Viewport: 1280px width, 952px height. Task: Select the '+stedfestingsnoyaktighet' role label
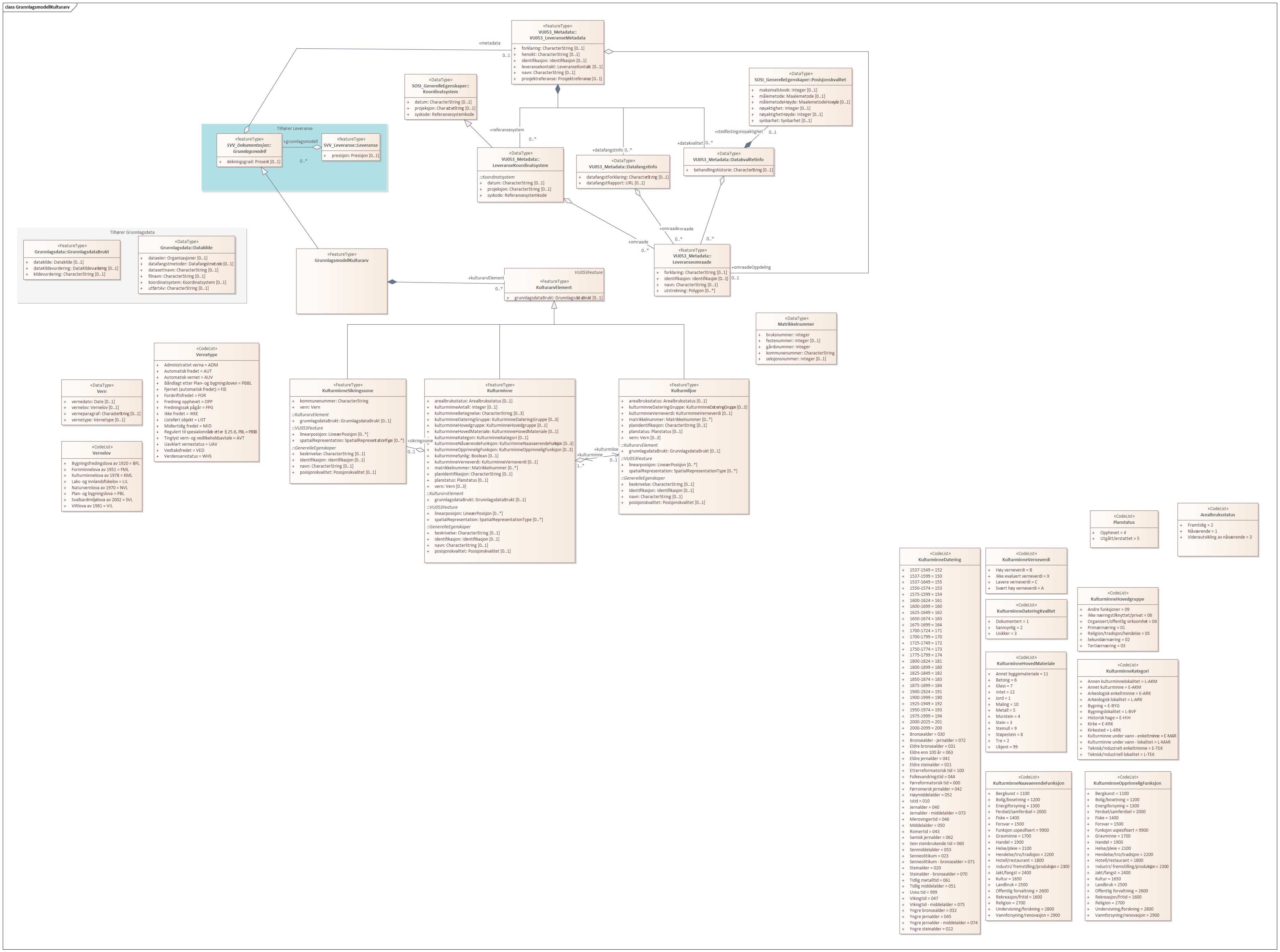point(739,132)
